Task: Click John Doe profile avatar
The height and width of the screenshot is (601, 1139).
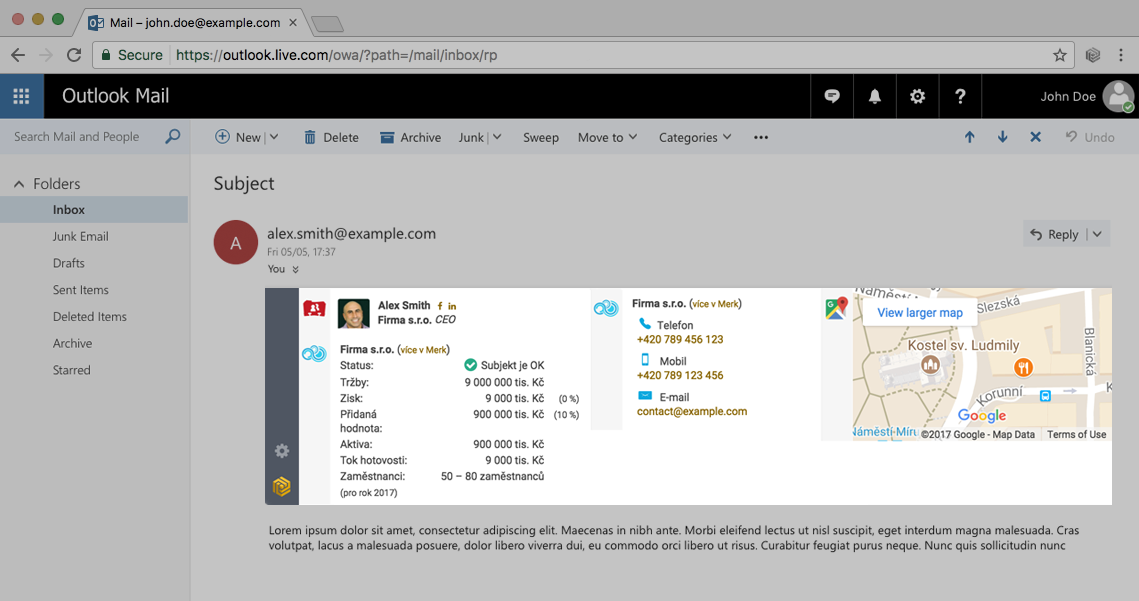Action: (1118, 96)
